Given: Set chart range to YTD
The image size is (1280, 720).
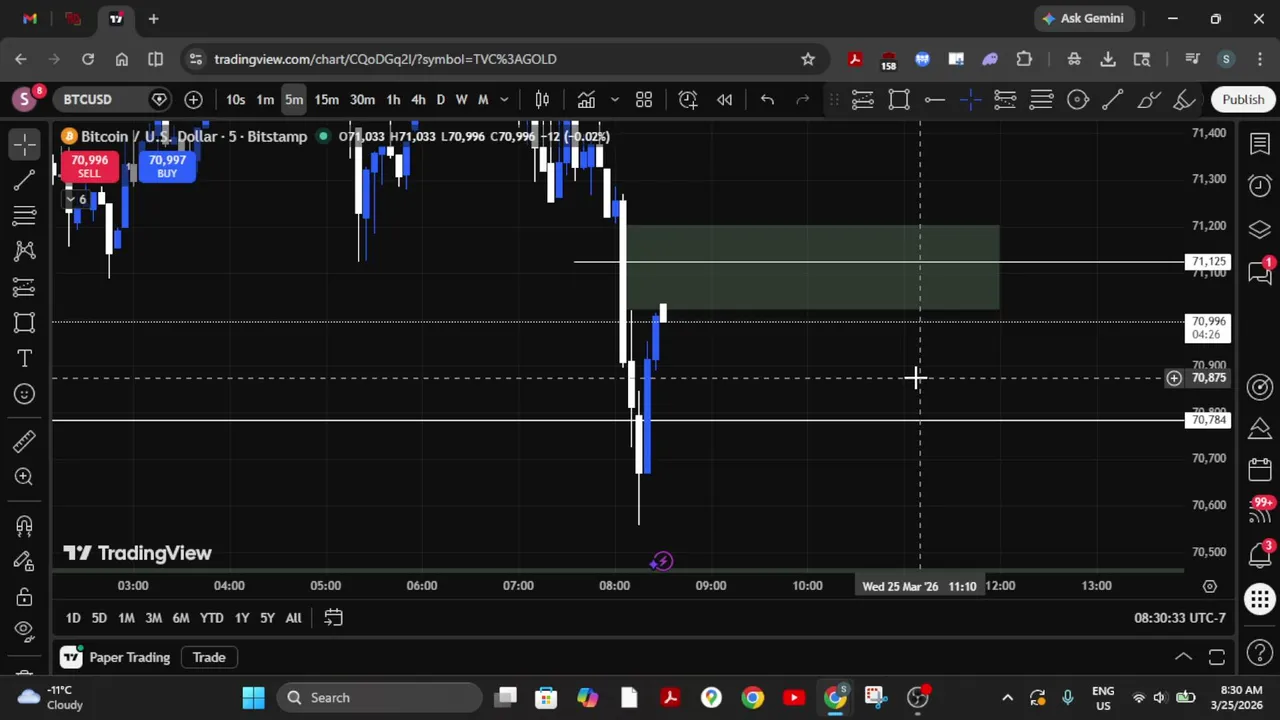Looking at the screenshot, I should [211, 618].
